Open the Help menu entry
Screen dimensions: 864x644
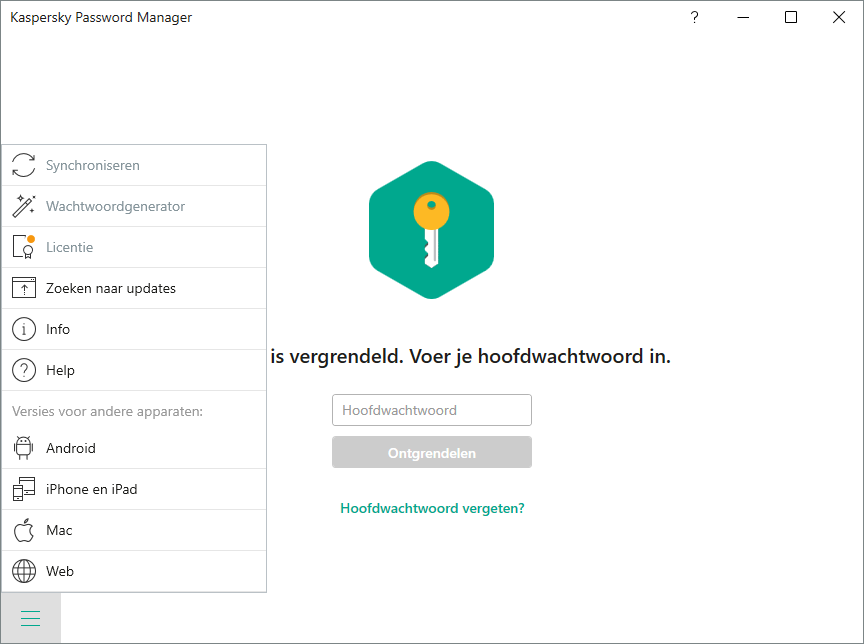134,370
